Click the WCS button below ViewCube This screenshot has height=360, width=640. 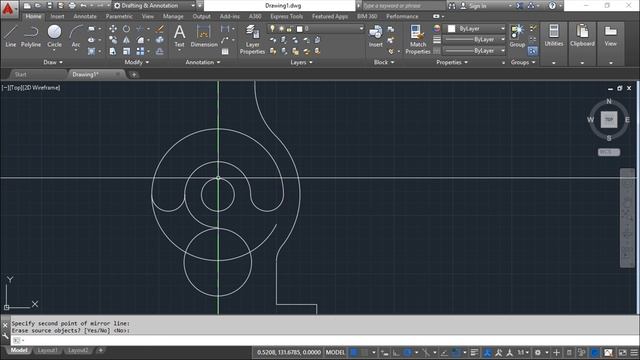[609, 152]
